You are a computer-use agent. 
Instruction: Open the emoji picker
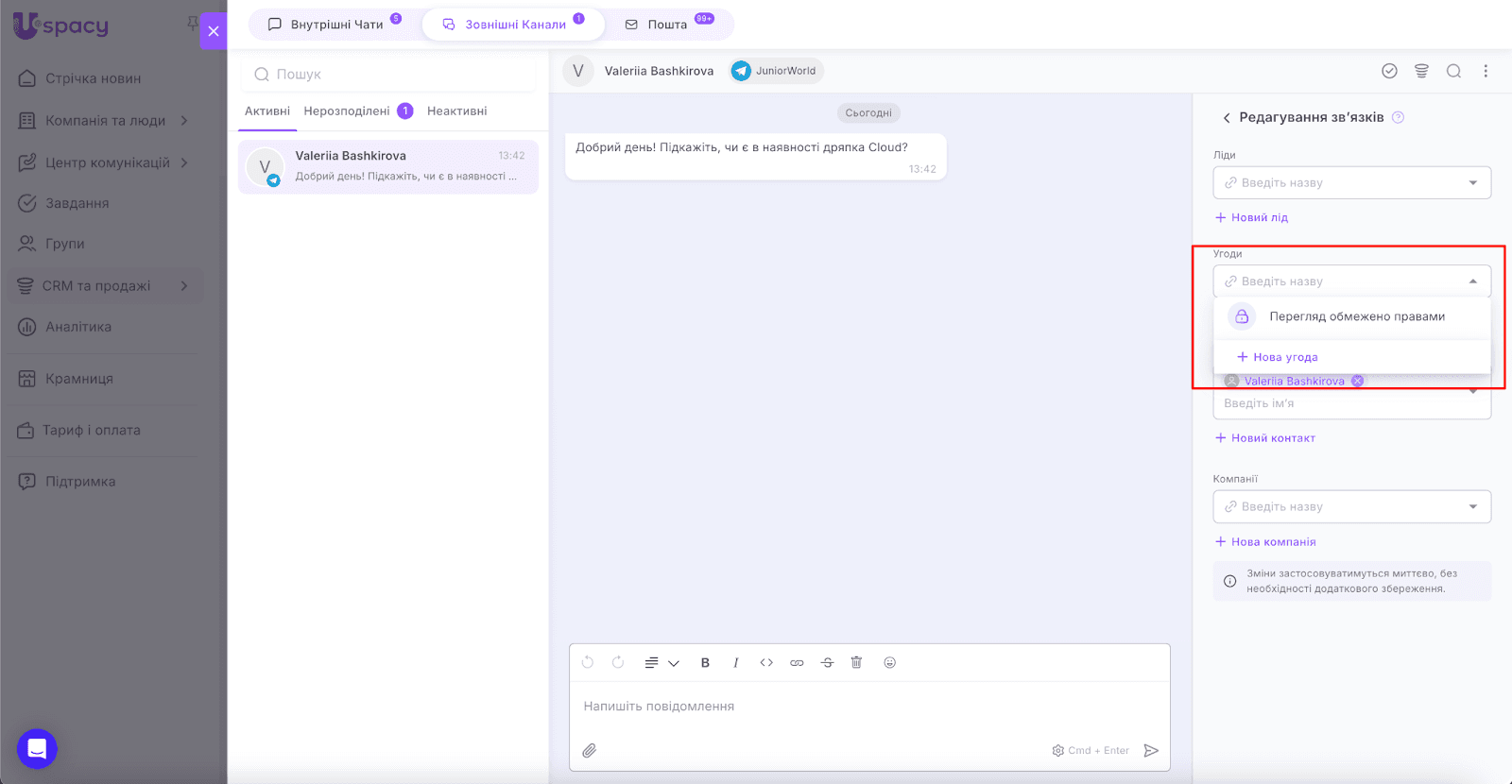[889, 663]
